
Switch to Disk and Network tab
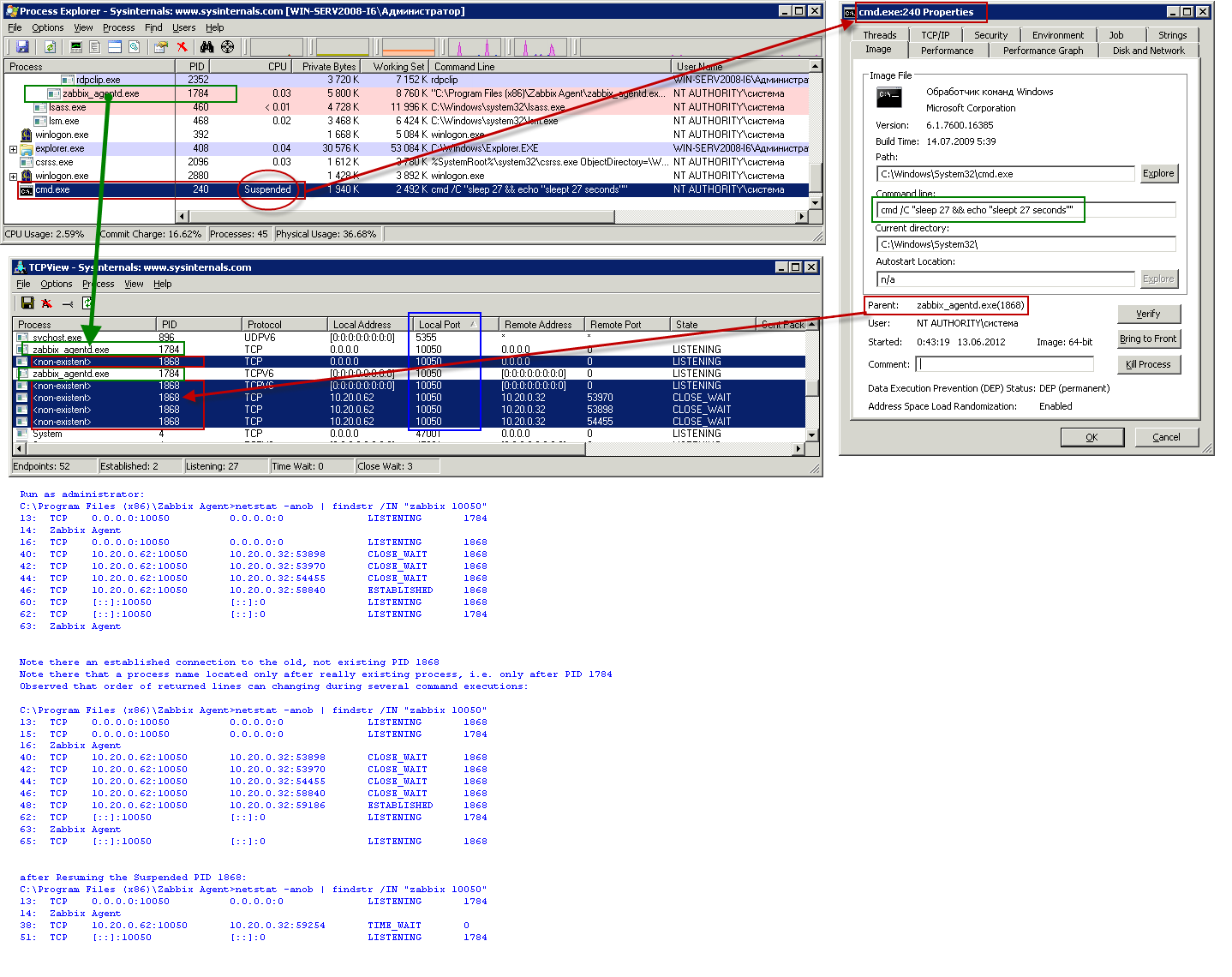(1148, 51)
